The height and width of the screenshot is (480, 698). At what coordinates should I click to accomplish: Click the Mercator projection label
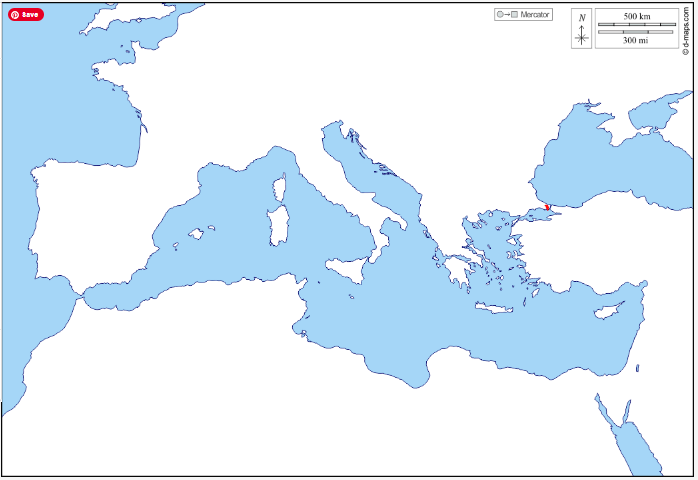[x=535, y=15]
